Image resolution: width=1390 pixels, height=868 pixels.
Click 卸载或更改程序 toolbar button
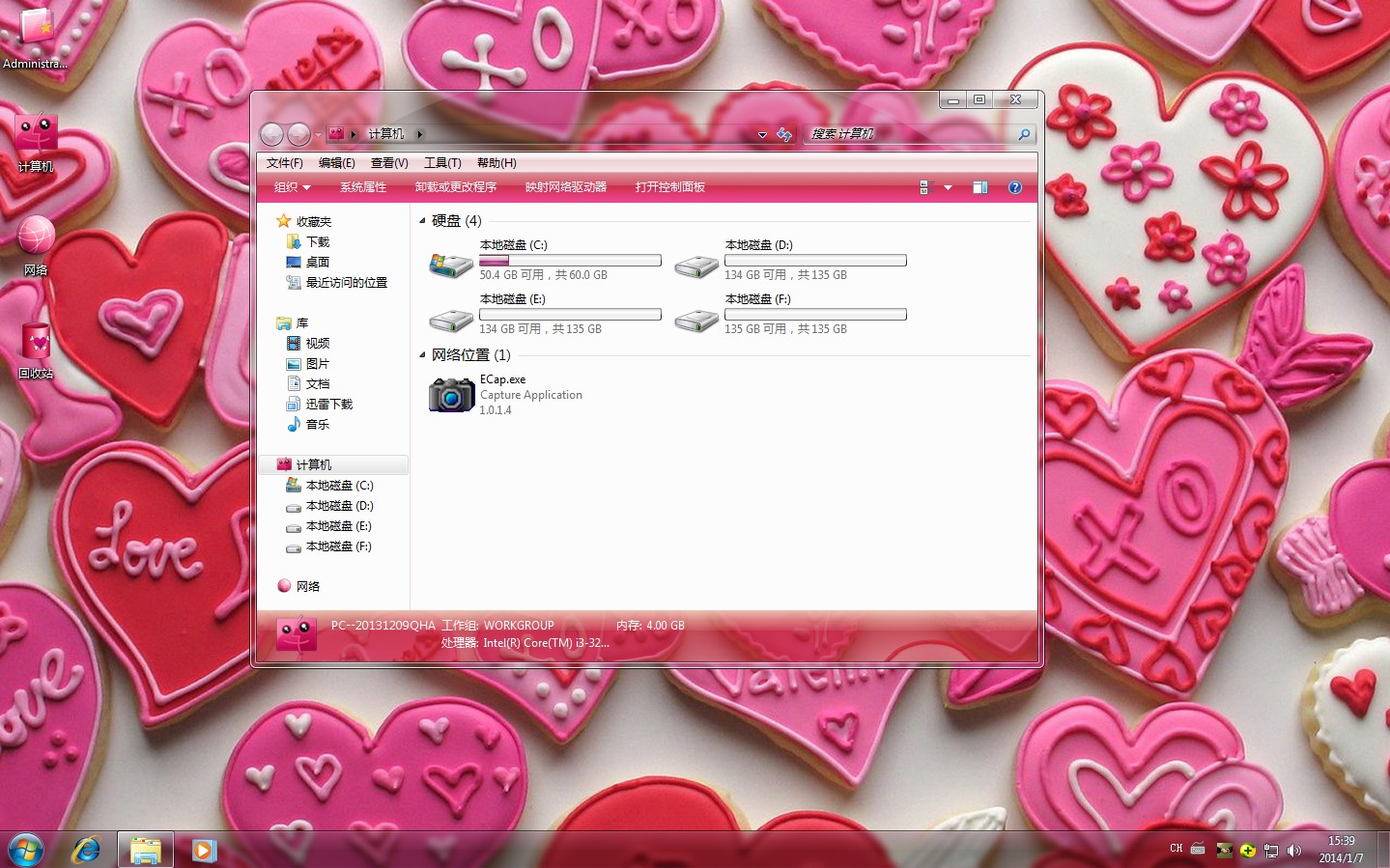pos(456,187)
